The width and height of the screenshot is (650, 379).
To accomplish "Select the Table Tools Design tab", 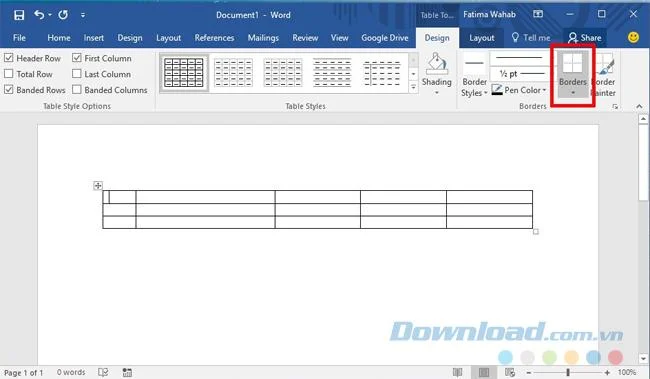I will tap(437, 38).
